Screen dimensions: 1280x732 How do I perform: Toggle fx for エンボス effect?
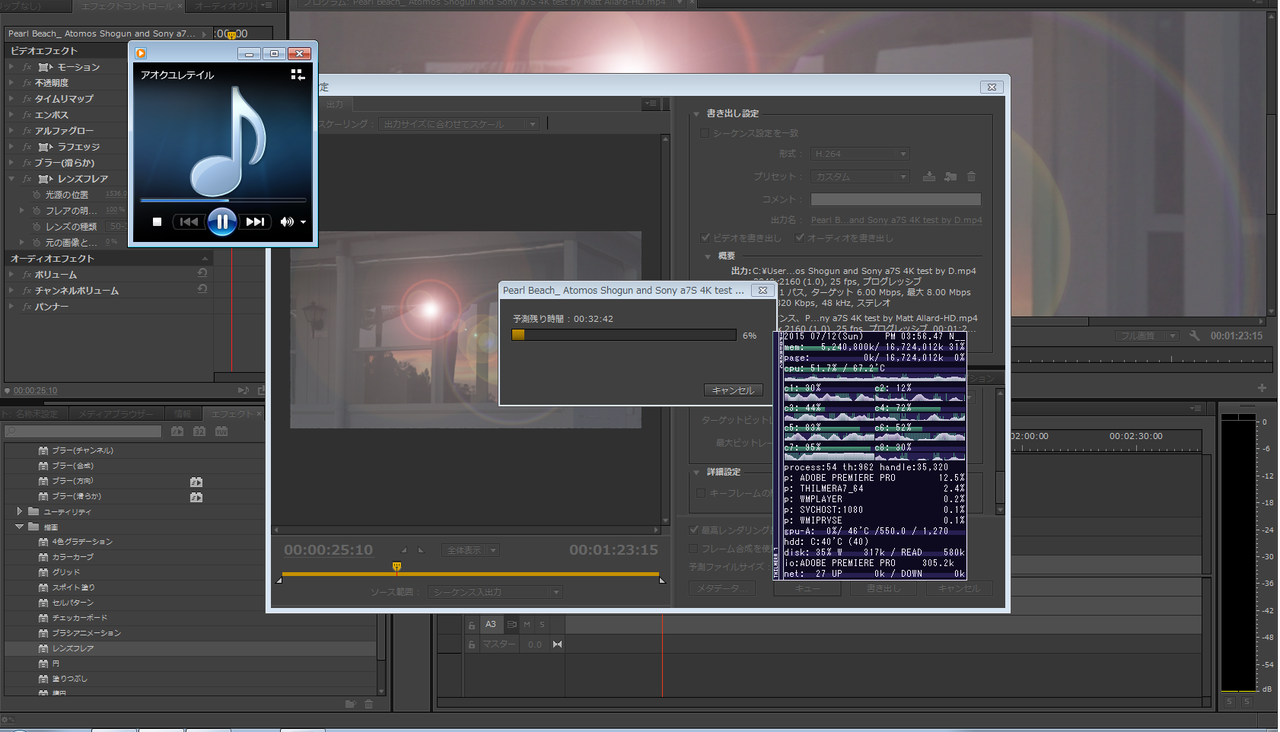click(27, 115)
